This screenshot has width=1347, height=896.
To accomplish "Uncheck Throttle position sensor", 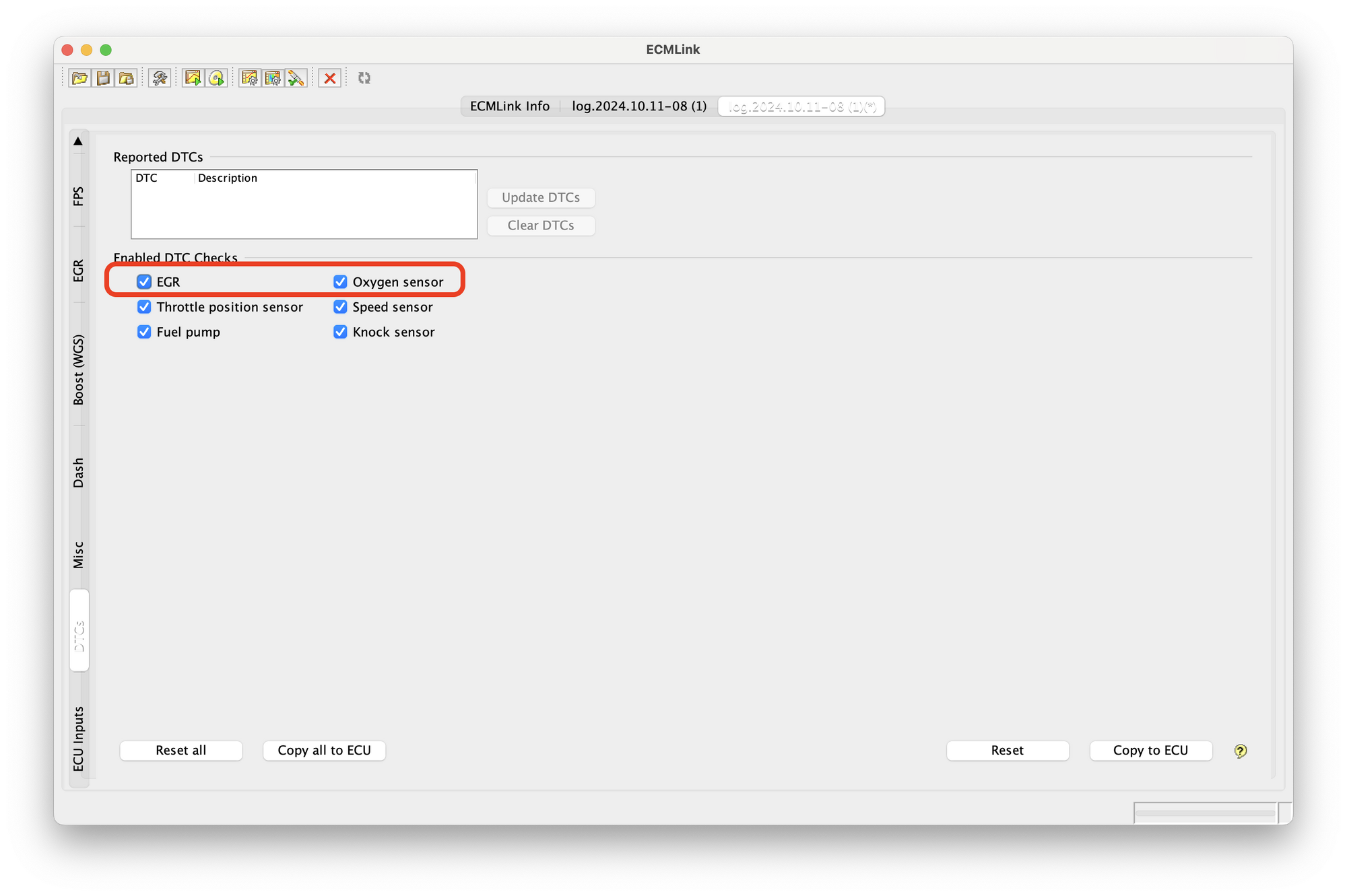I will [x=144, y=307].
